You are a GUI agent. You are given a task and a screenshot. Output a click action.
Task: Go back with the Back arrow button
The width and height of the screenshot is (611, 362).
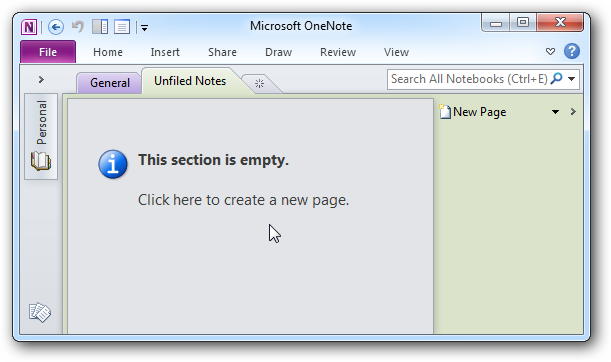tap(56, 27)
